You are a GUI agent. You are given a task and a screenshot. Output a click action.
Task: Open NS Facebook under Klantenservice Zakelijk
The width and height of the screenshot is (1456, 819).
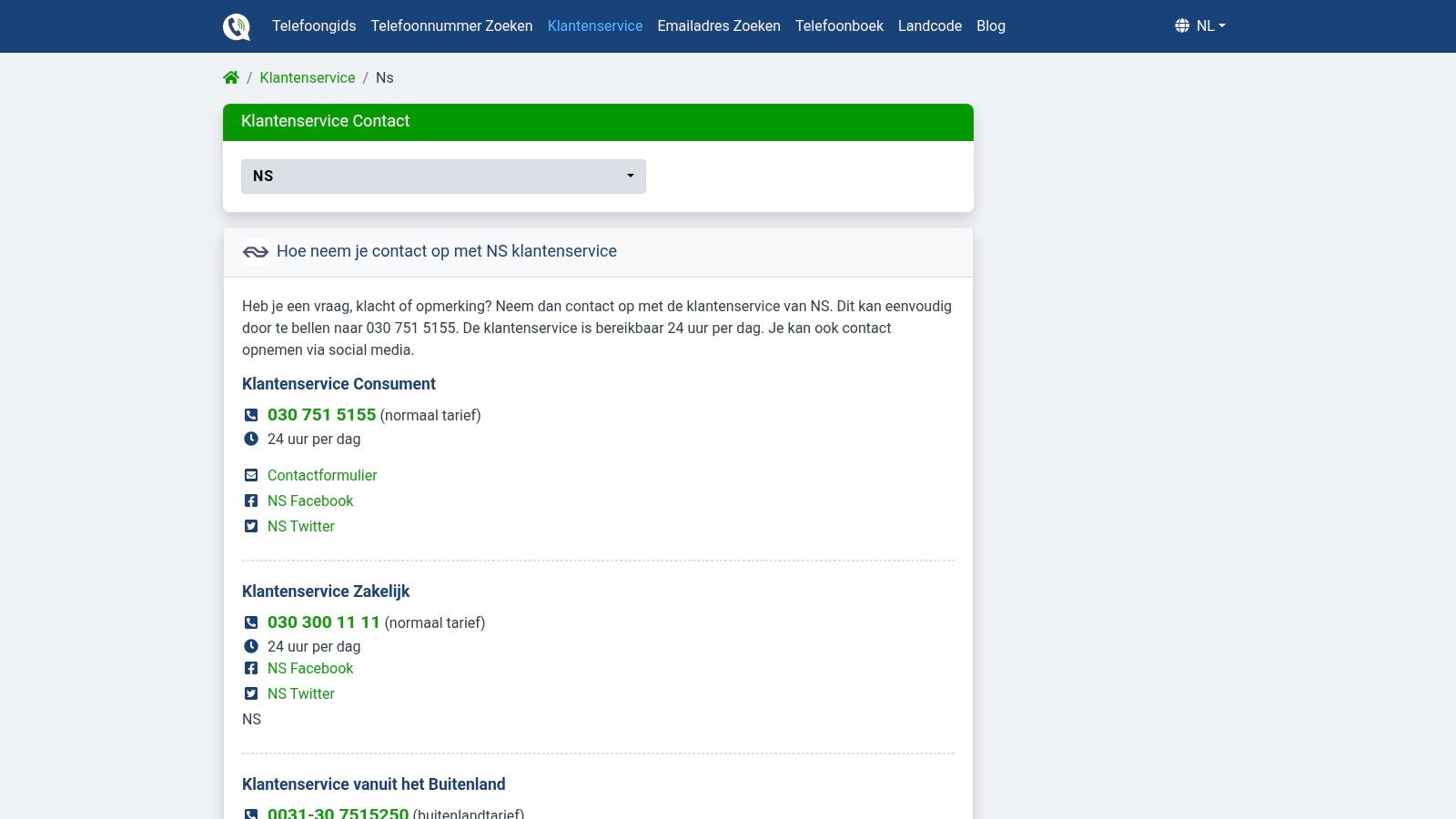point(310,668)
